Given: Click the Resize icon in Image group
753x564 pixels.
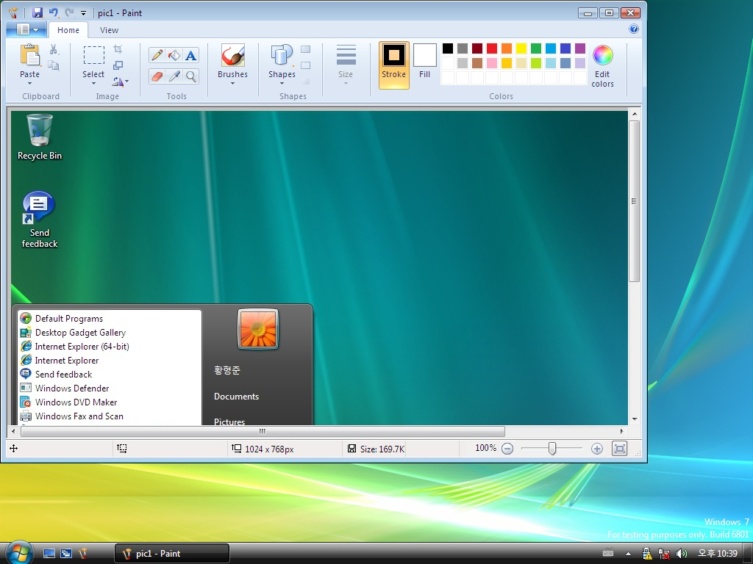Looking at the screenshot, I should (x=118, y=65).
